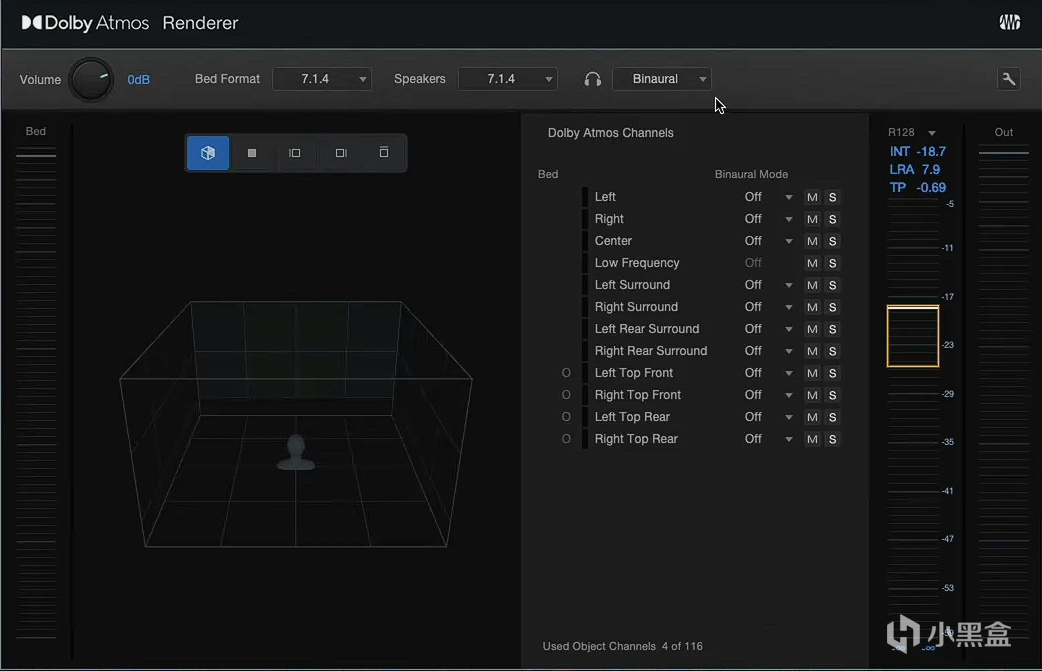Solo the Right Top Rear channel
This screenshot has height=671, width=1042.
coord(832,439)
